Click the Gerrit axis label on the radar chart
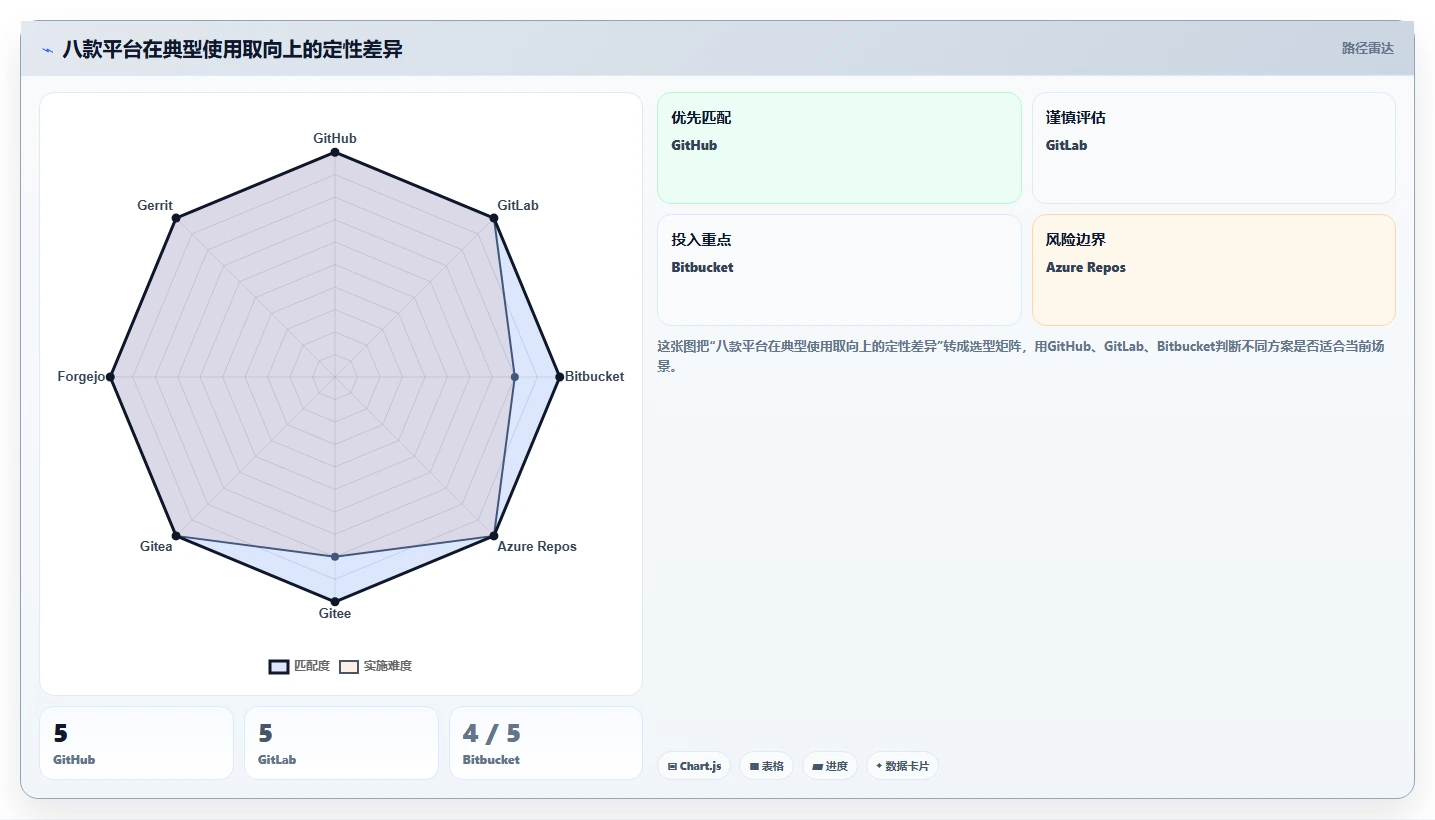This screenshot has height=820, width=1435. click(155, 205)
